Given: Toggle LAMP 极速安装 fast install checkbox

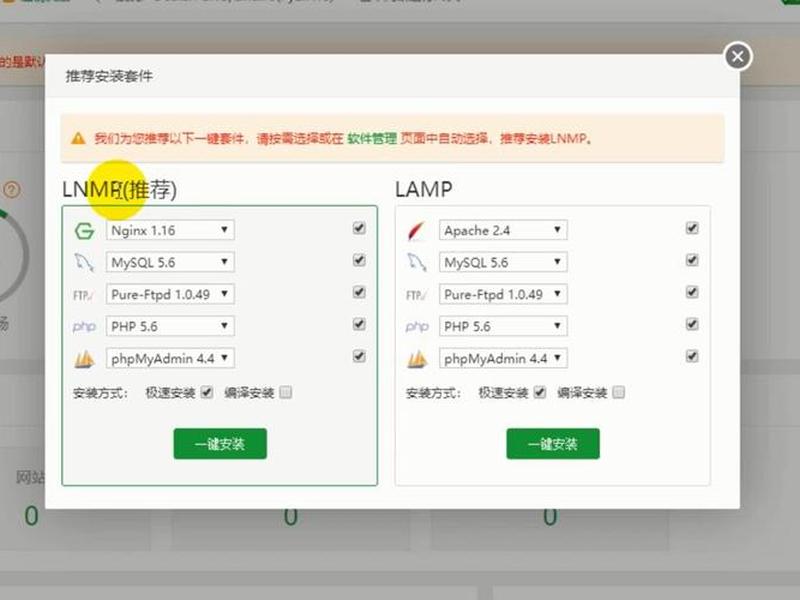Looking at the screenshot, I should click(x=539, y=392).
